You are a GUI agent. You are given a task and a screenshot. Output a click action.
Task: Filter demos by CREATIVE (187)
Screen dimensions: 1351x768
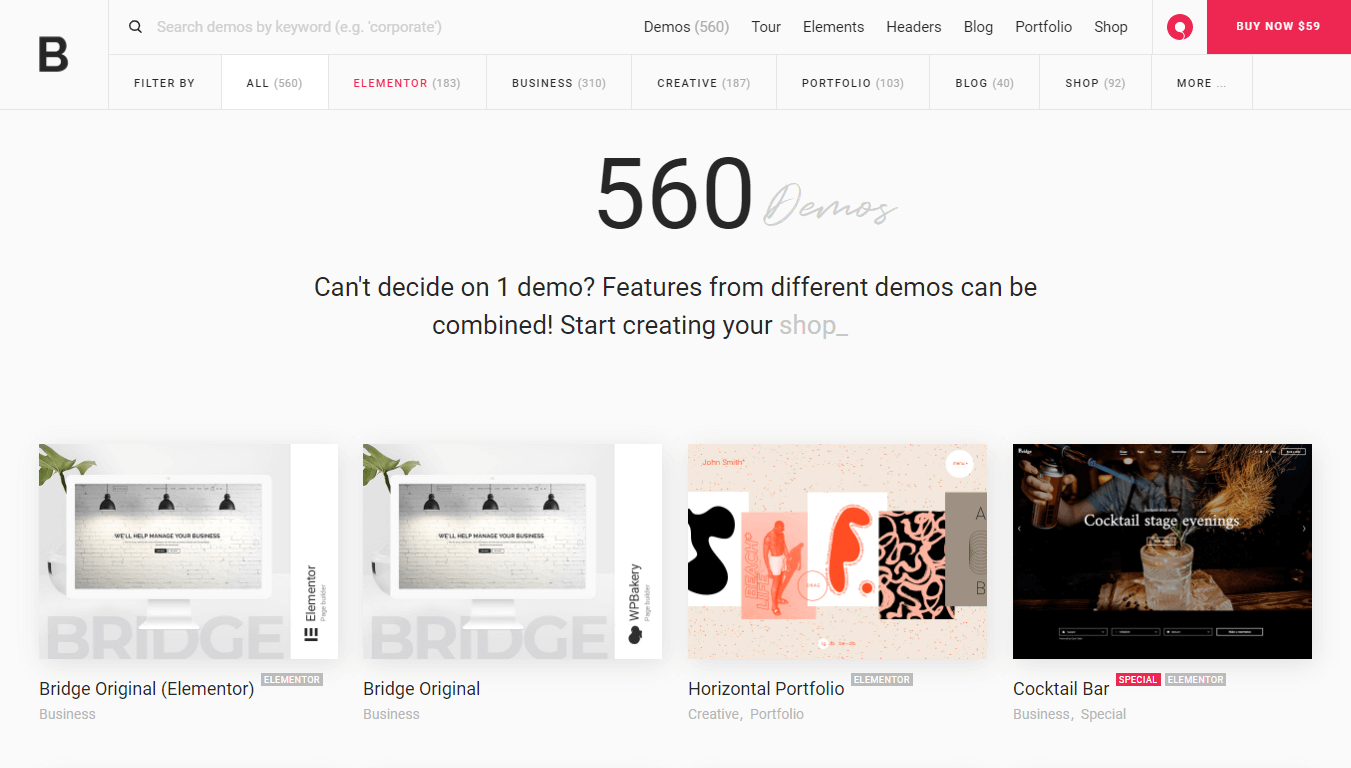[x=704, y=83]
